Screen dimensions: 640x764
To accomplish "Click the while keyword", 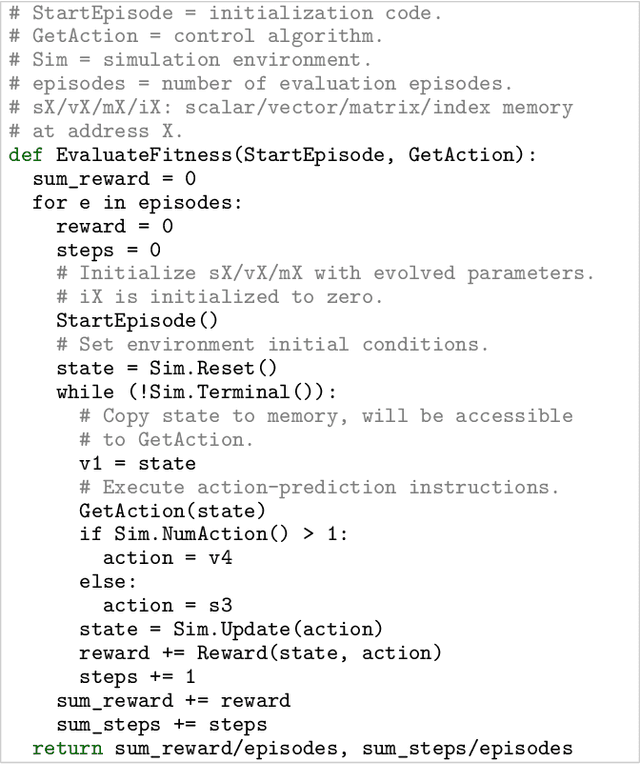I will pos(85,392).
